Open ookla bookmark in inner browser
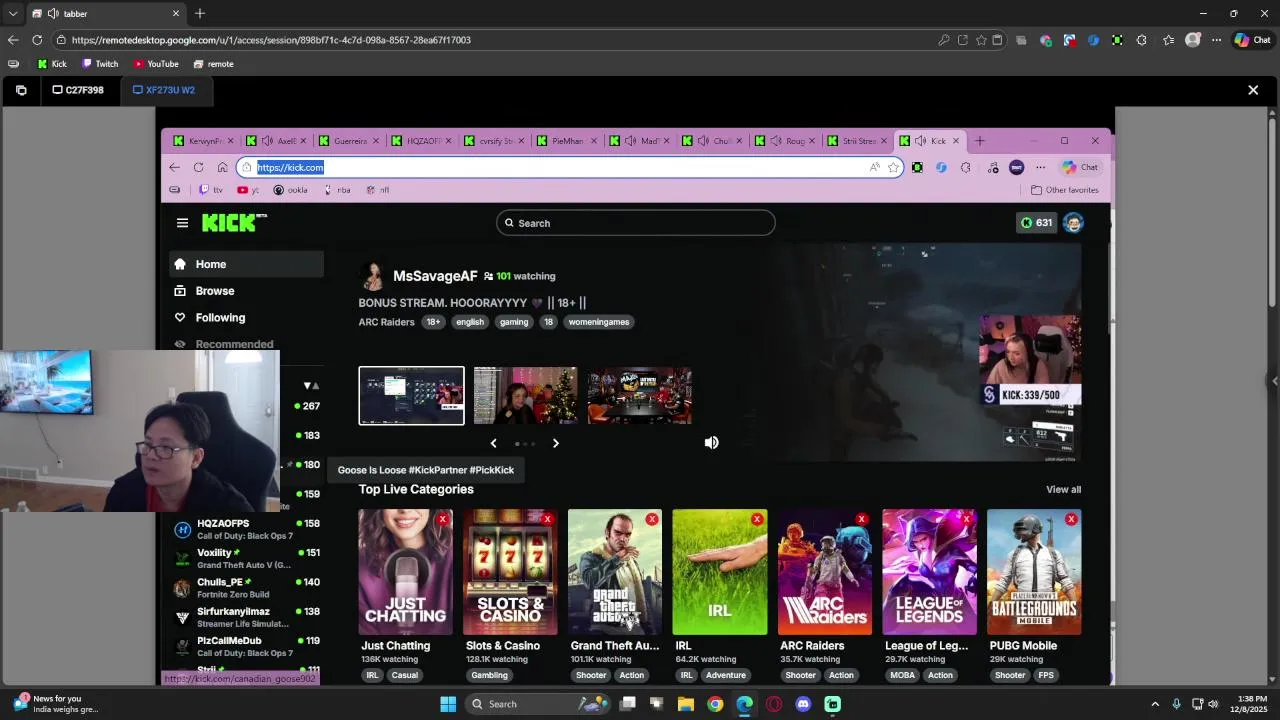1280x720 pixels. pyautogui.click(x=291, y=190)
